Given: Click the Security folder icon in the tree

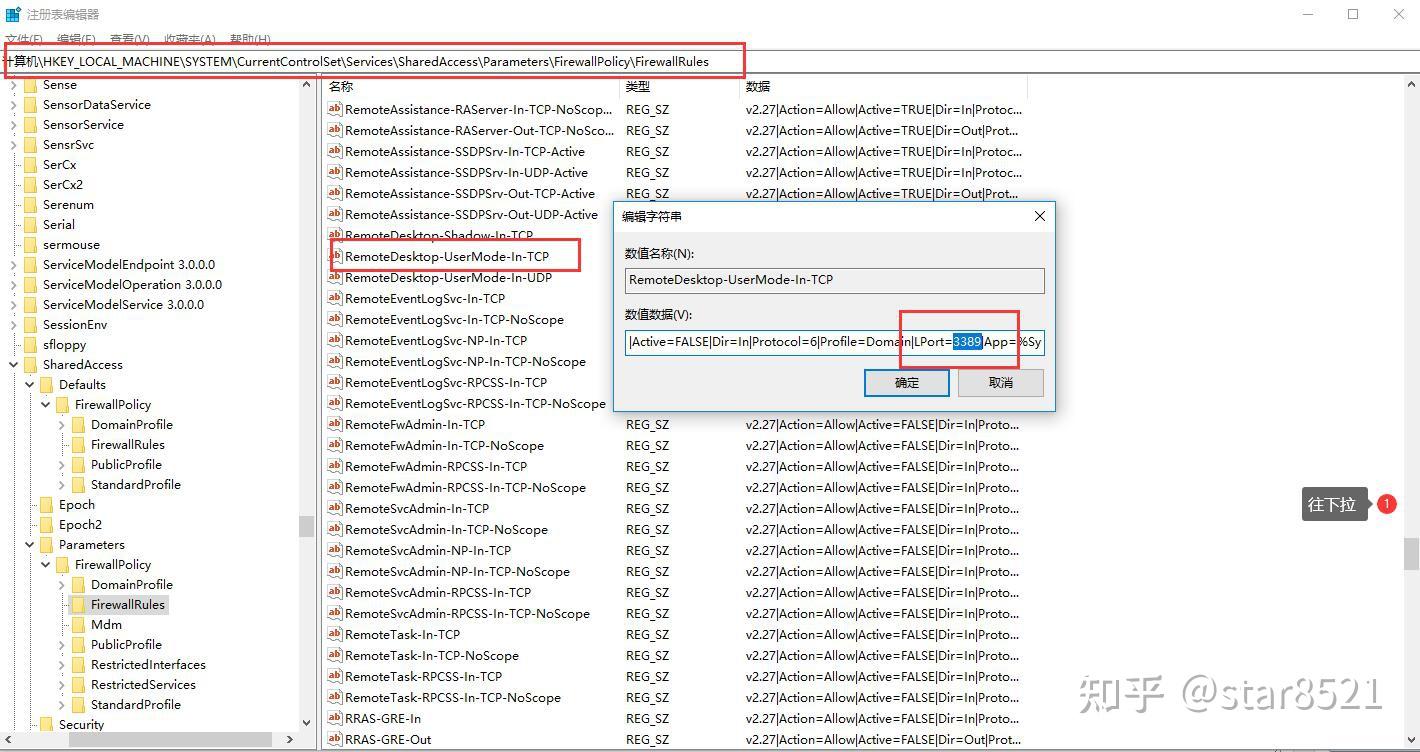Looking at the screenshot, I should point(46,725).
